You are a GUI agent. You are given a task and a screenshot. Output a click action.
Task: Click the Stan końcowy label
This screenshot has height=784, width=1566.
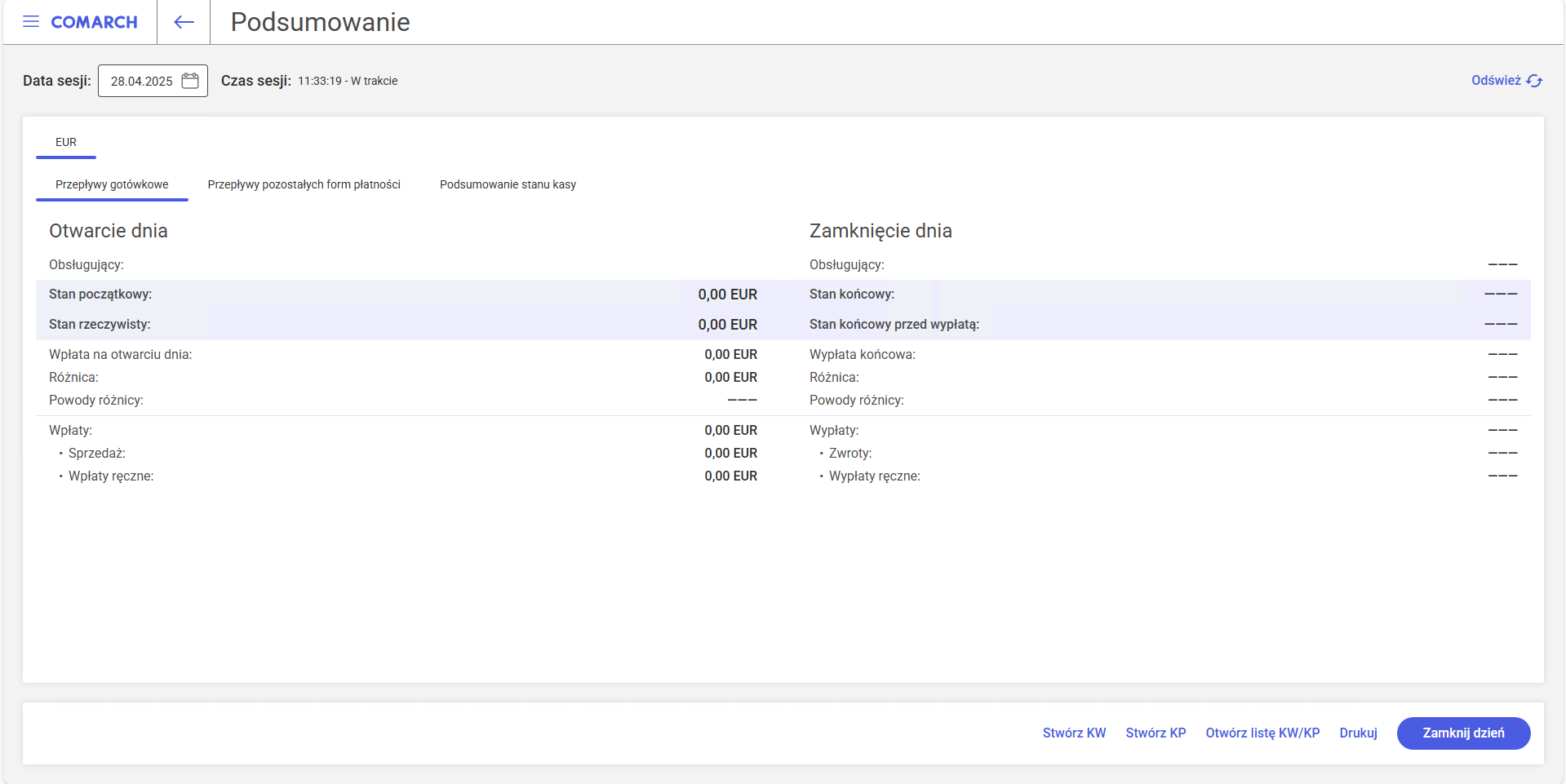click(x=852, y=295)
